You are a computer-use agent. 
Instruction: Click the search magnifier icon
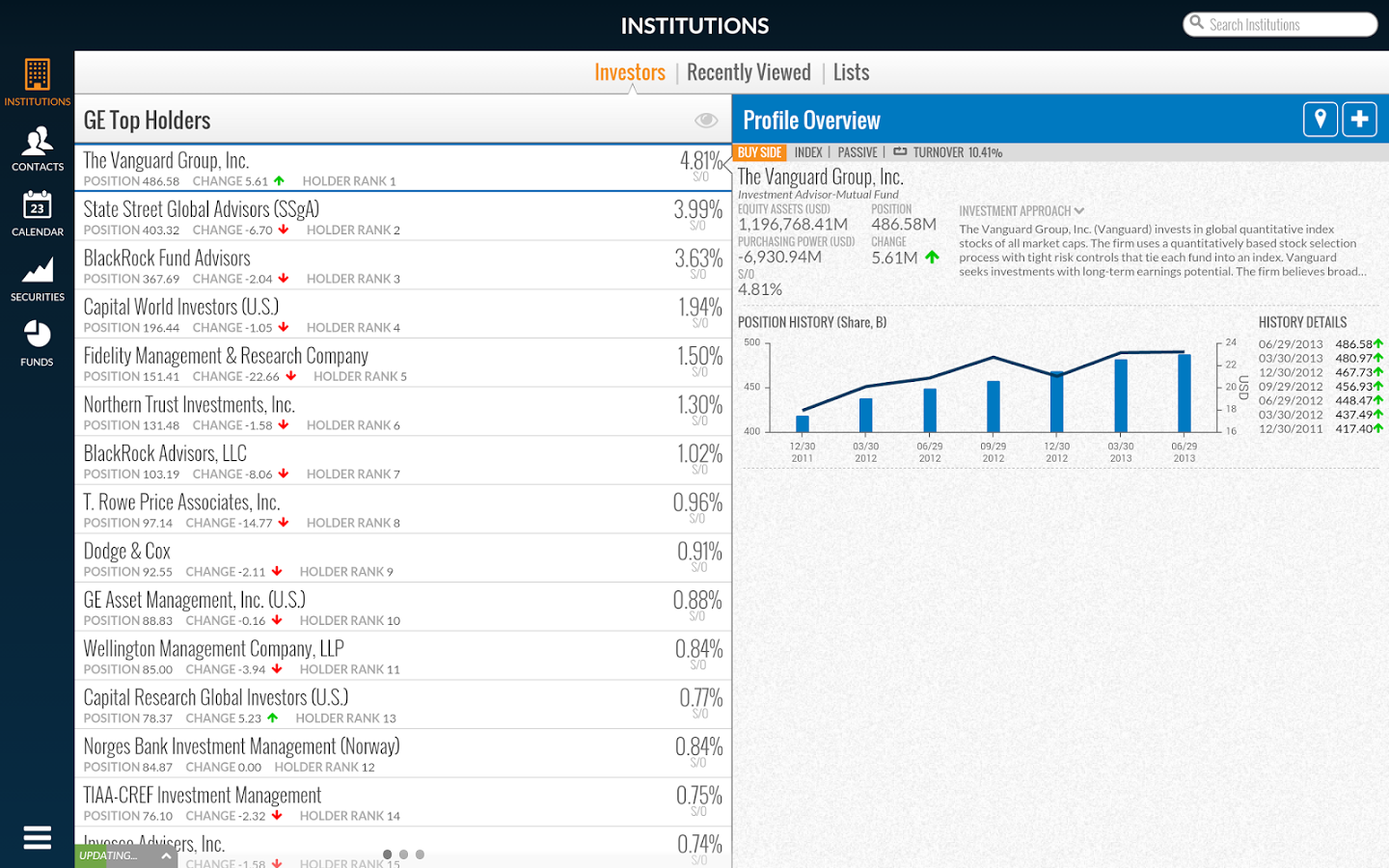[1196, 22]
